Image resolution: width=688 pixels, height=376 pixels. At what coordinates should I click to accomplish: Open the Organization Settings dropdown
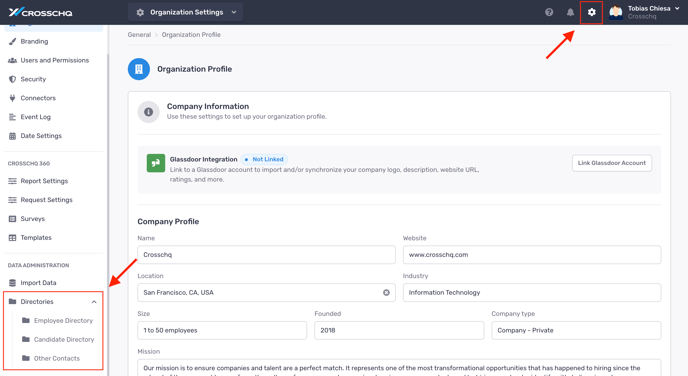click(186, 12)
